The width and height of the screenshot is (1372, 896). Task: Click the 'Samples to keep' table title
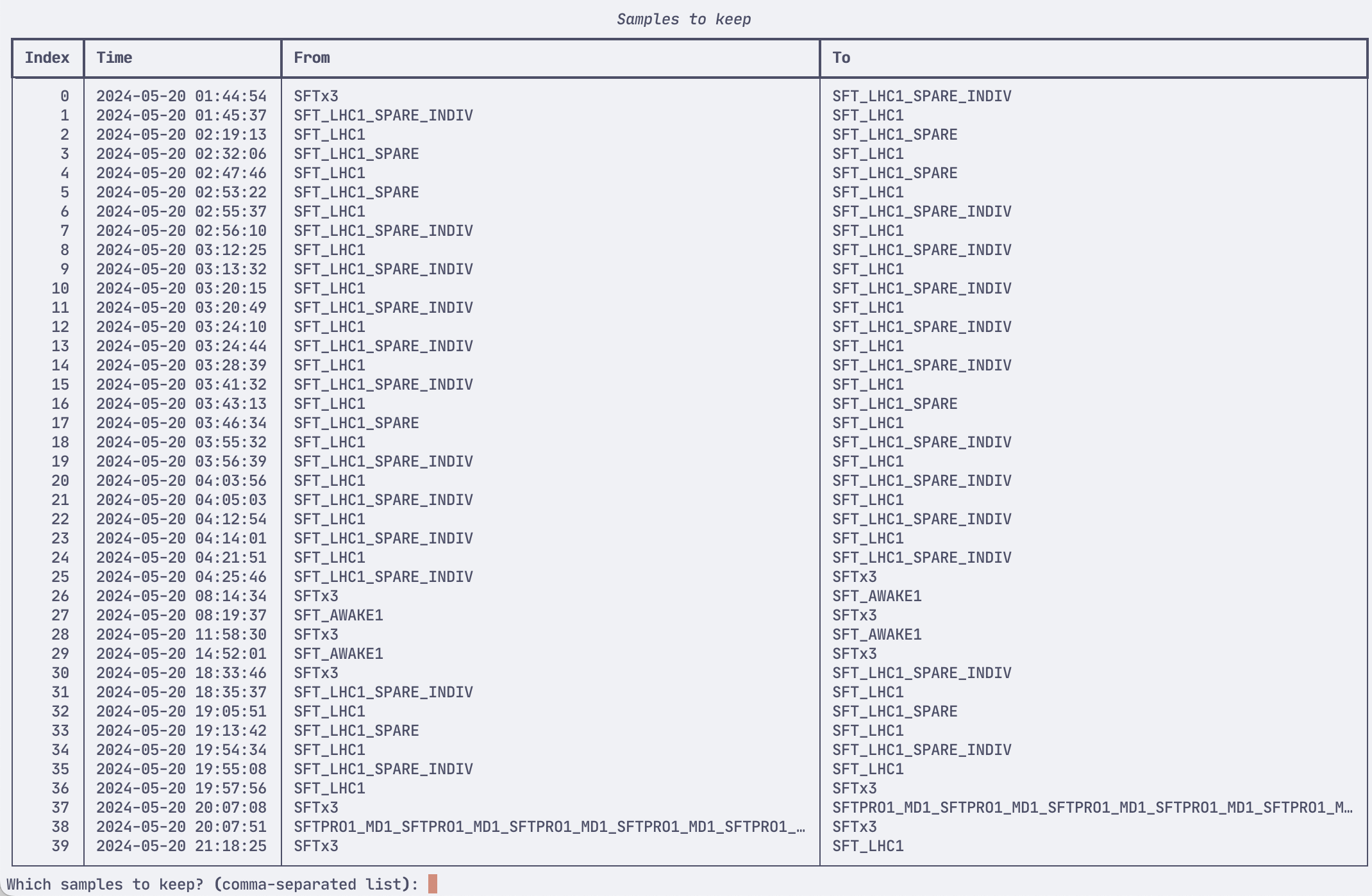tap(683, 19)
